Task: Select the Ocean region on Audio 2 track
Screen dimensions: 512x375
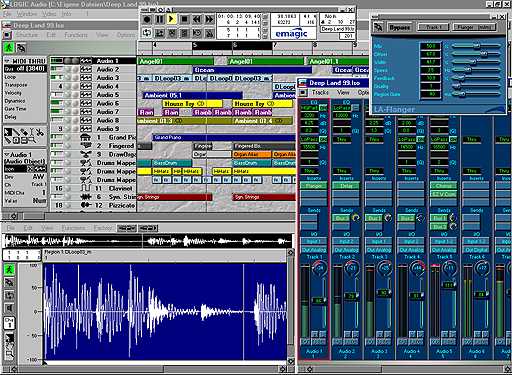Action: [252, 70]
